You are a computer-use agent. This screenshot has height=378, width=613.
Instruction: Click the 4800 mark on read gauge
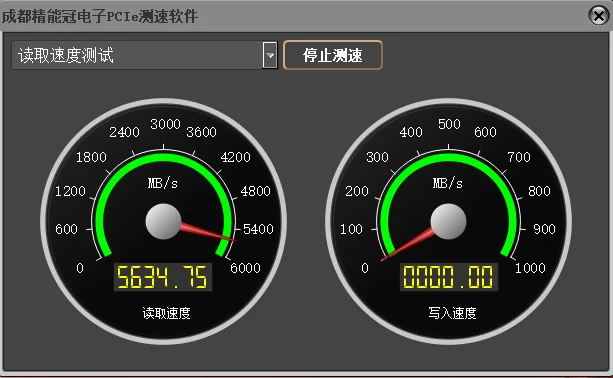coord(255,191)
